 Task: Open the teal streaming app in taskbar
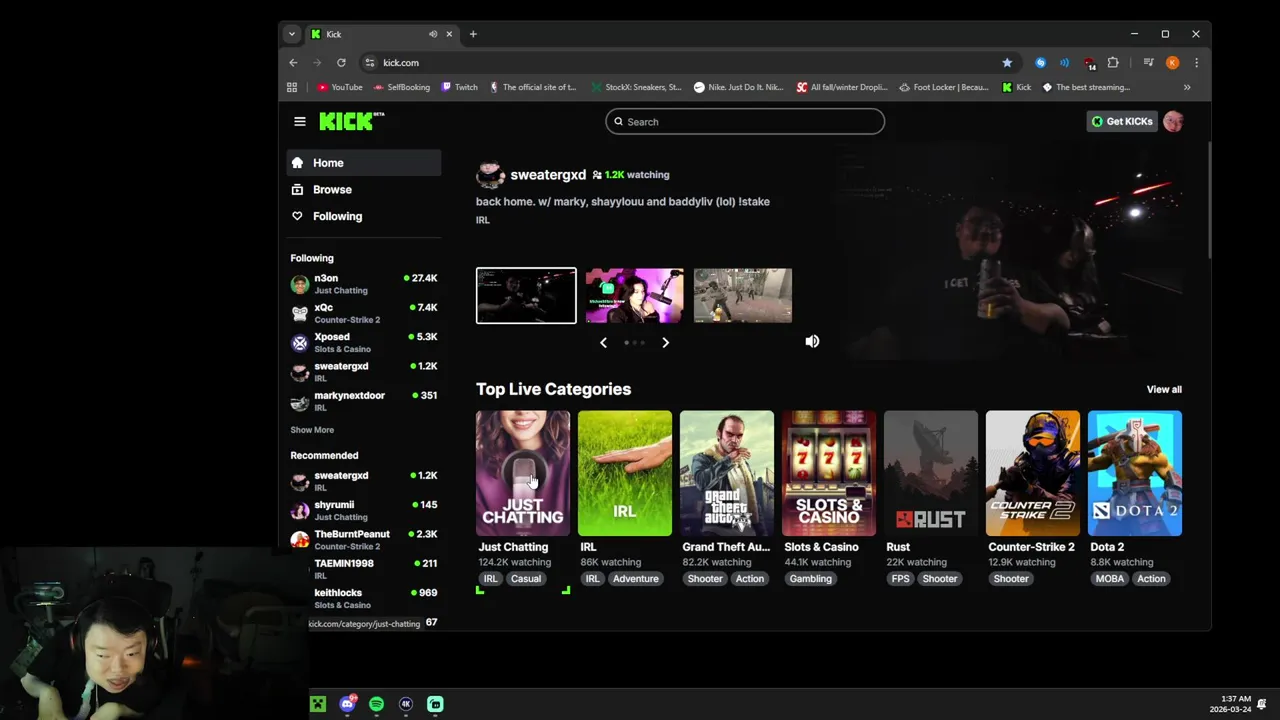435,704
